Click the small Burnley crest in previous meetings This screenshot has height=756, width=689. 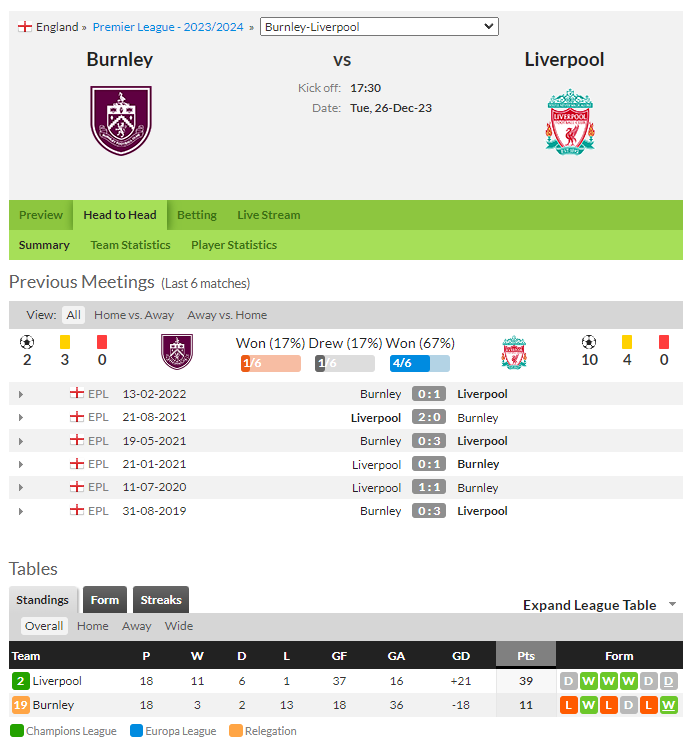(x=177, y=351)
